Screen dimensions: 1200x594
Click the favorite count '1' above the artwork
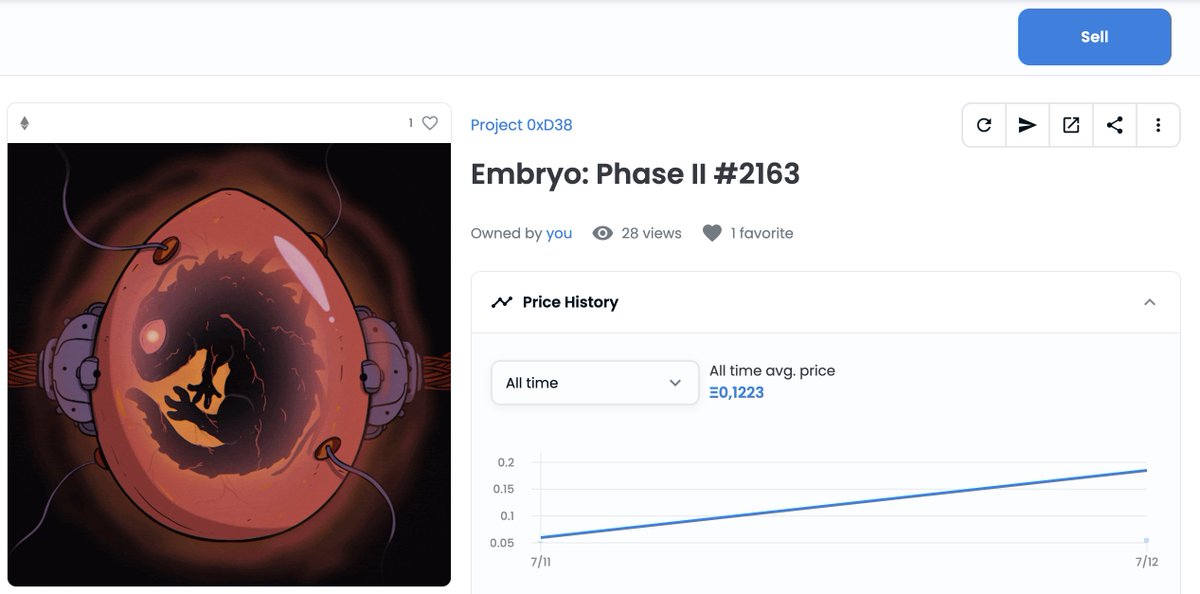(410, 123)
